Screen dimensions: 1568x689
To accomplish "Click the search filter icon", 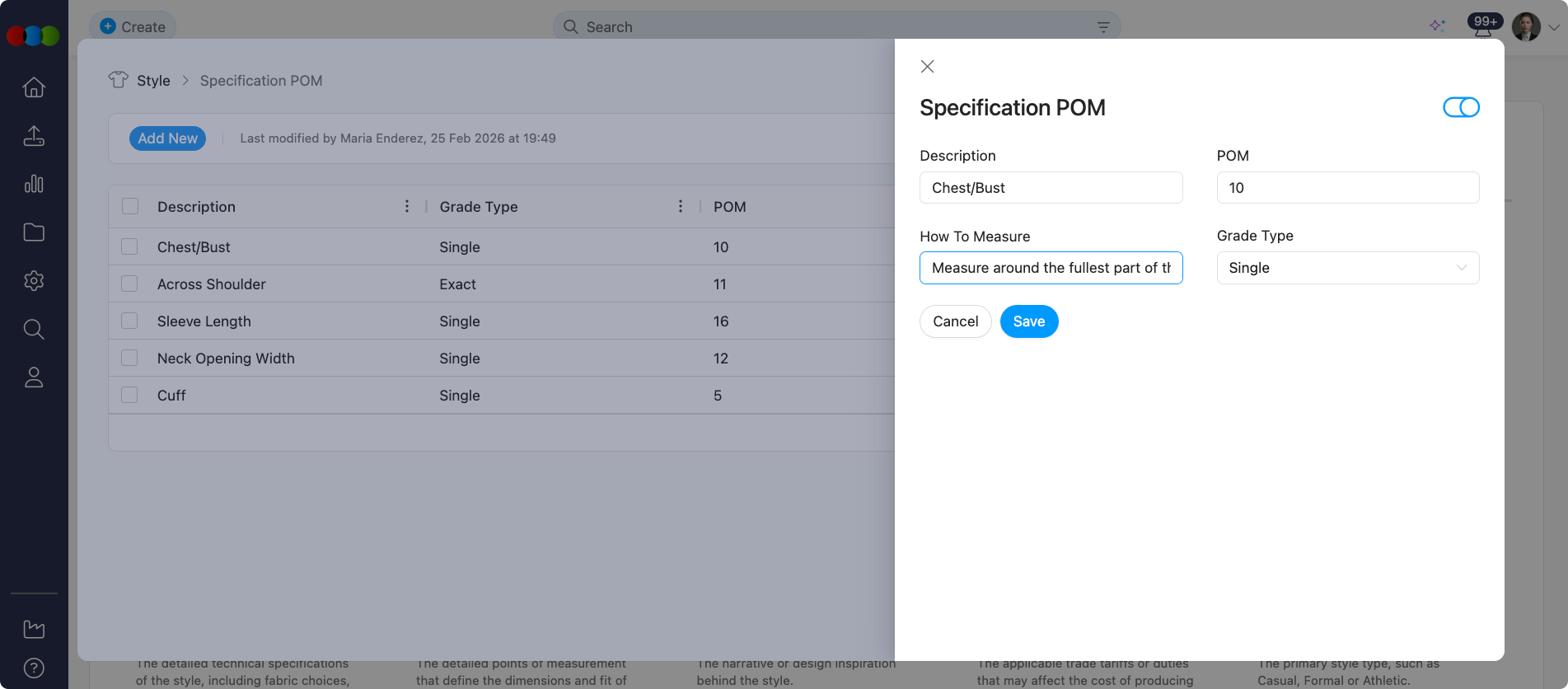I will pos(1103,27).
